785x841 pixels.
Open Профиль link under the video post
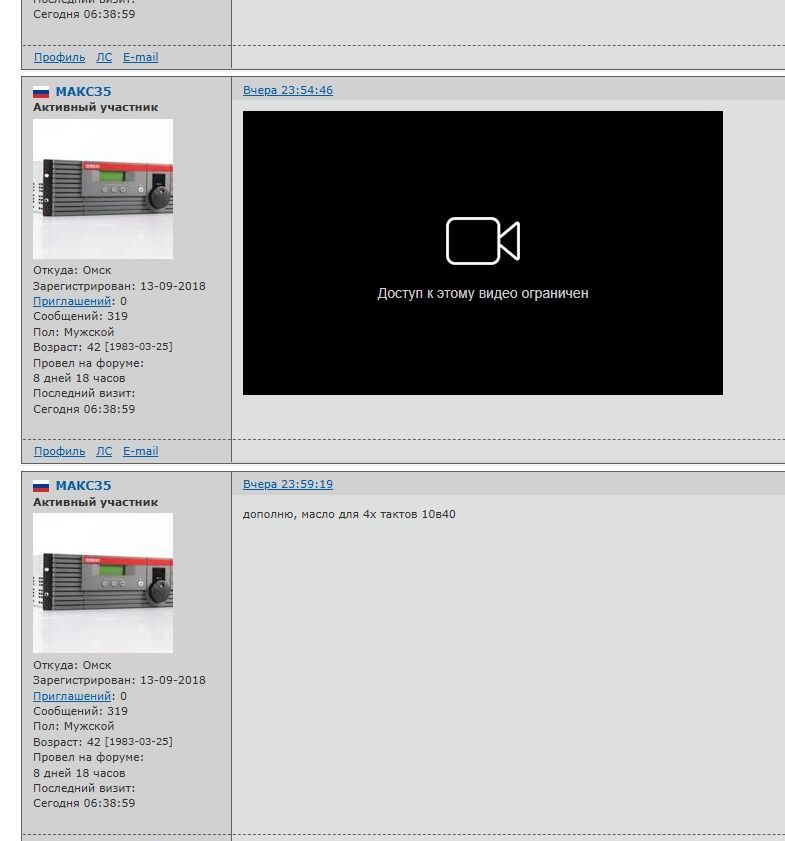tap(60, 452)
